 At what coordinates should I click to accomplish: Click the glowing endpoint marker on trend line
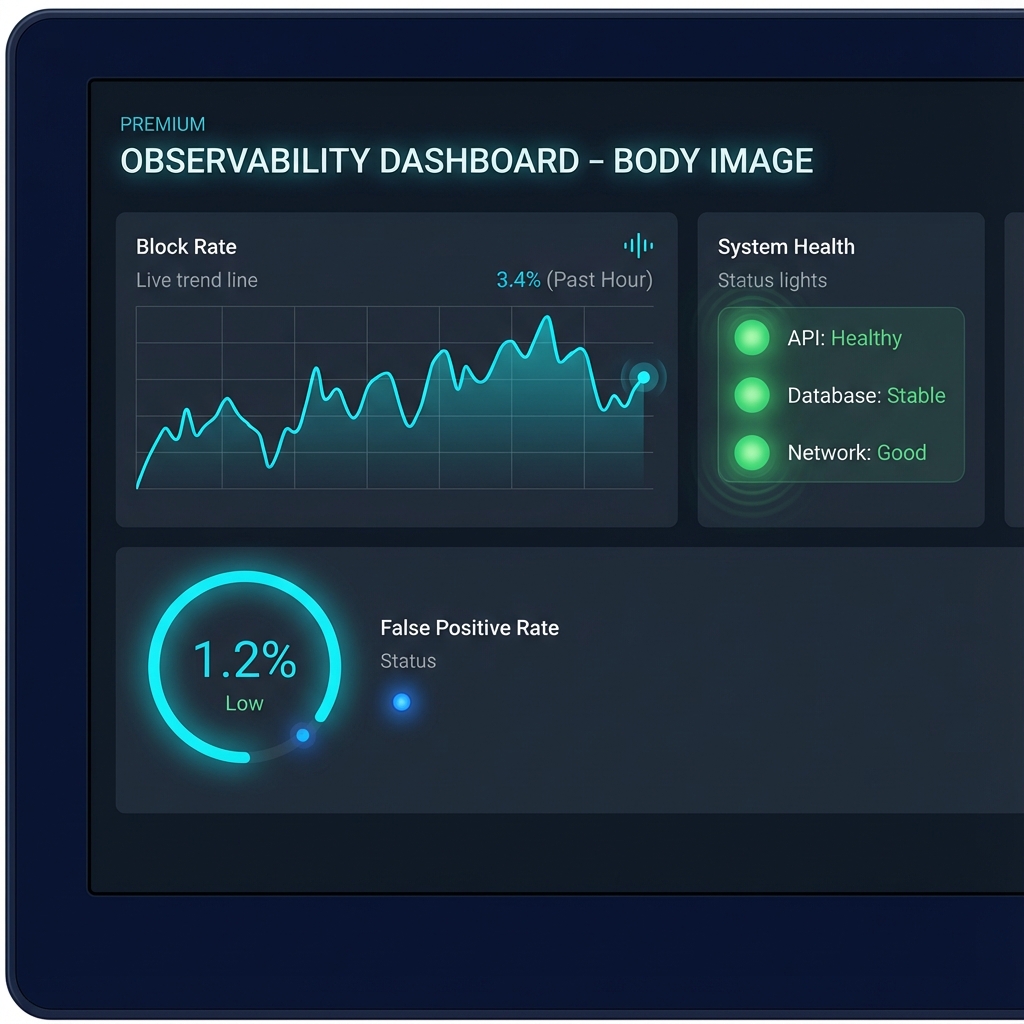click(x=643, y=377)
